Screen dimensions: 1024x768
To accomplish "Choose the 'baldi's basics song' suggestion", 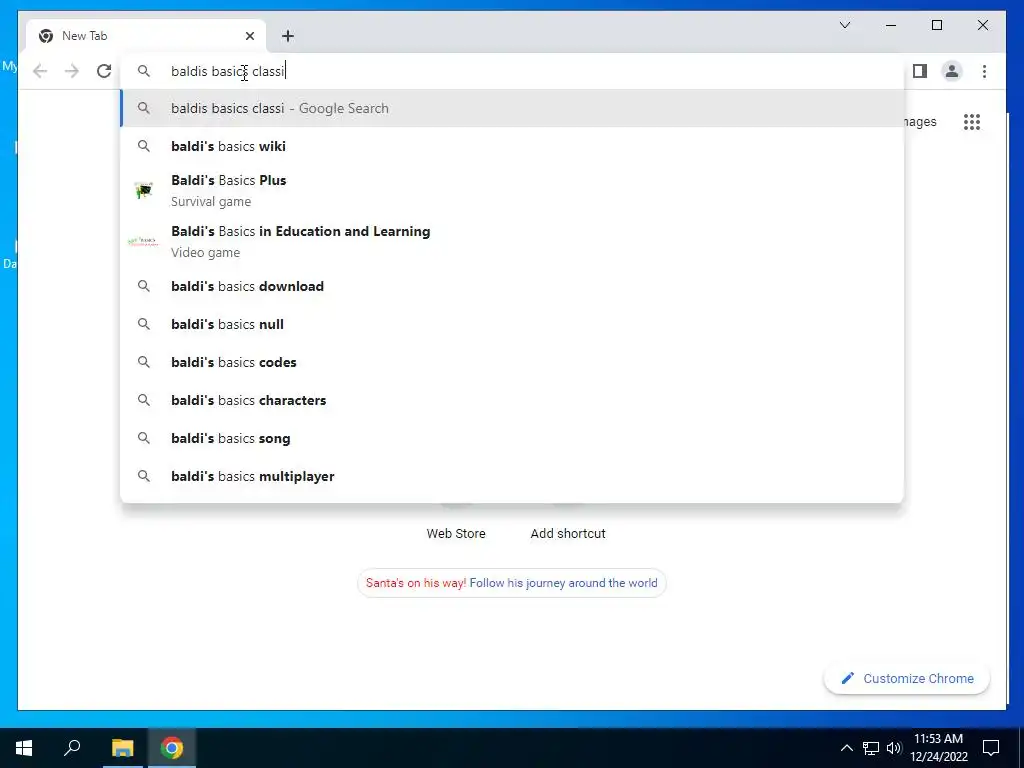I will 513,438.
